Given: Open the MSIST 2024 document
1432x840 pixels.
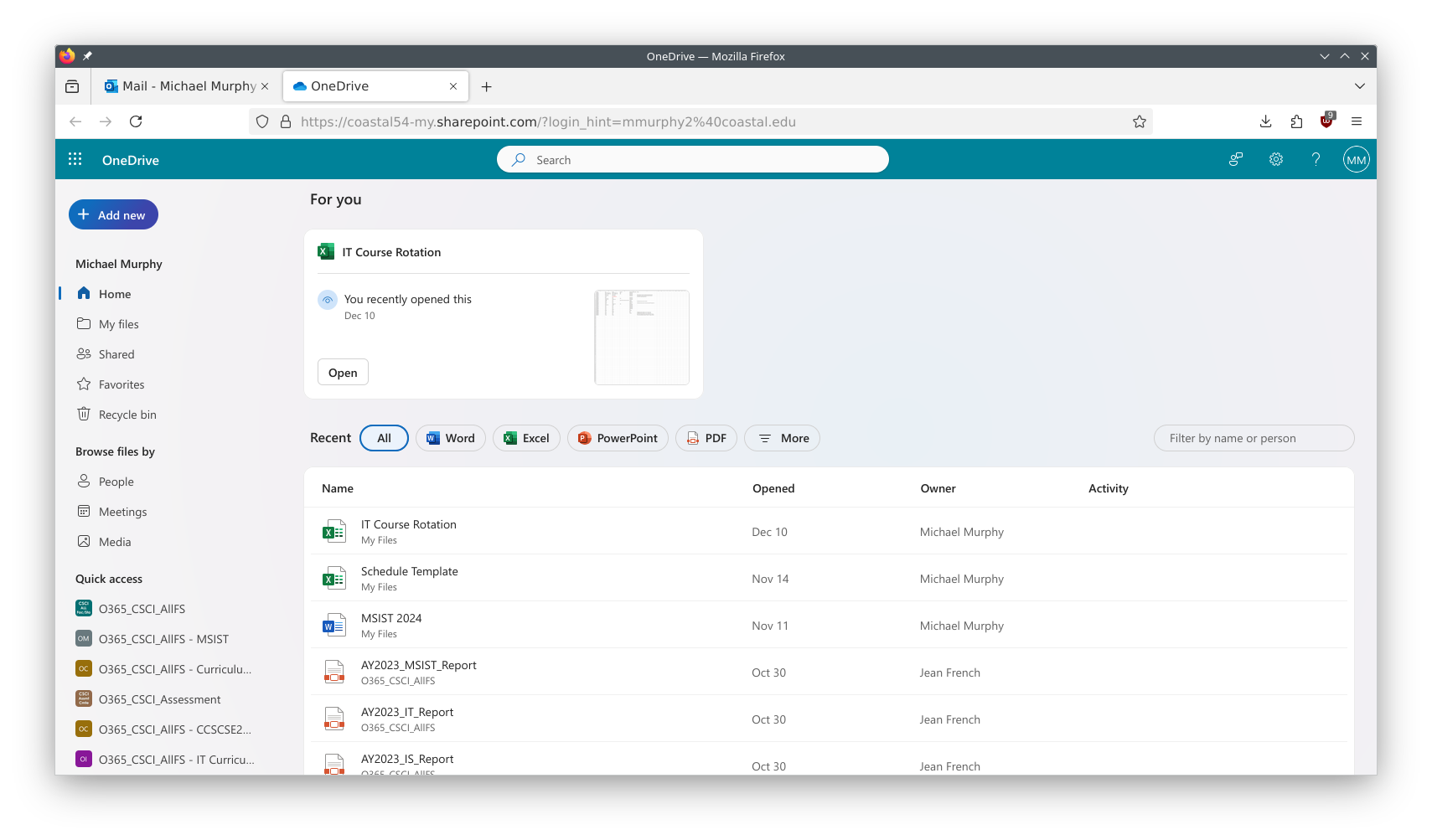Looking at the screenshot, I should point(391,618).
